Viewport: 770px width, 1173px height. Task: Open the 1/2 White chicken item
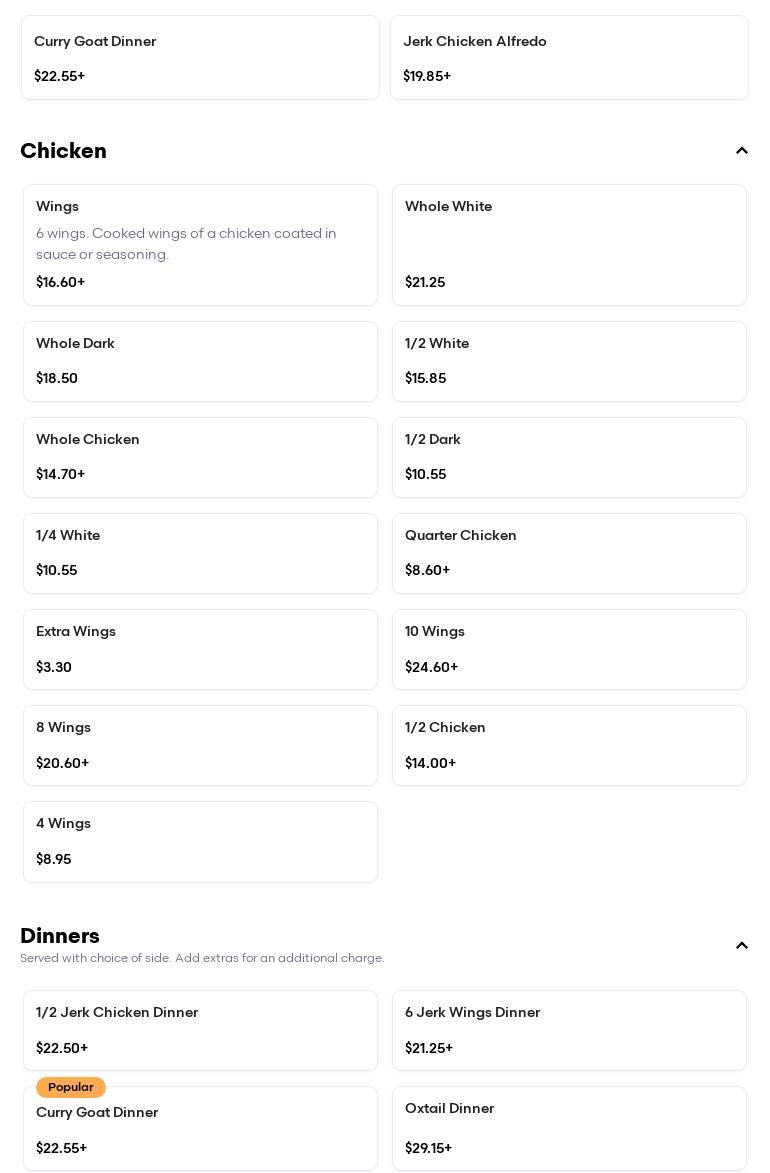click(x=569, y=361)
